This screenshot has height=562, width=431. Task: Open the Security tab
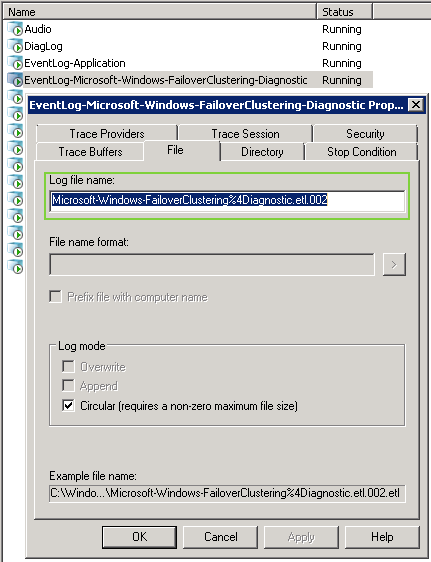coord(365,134)
